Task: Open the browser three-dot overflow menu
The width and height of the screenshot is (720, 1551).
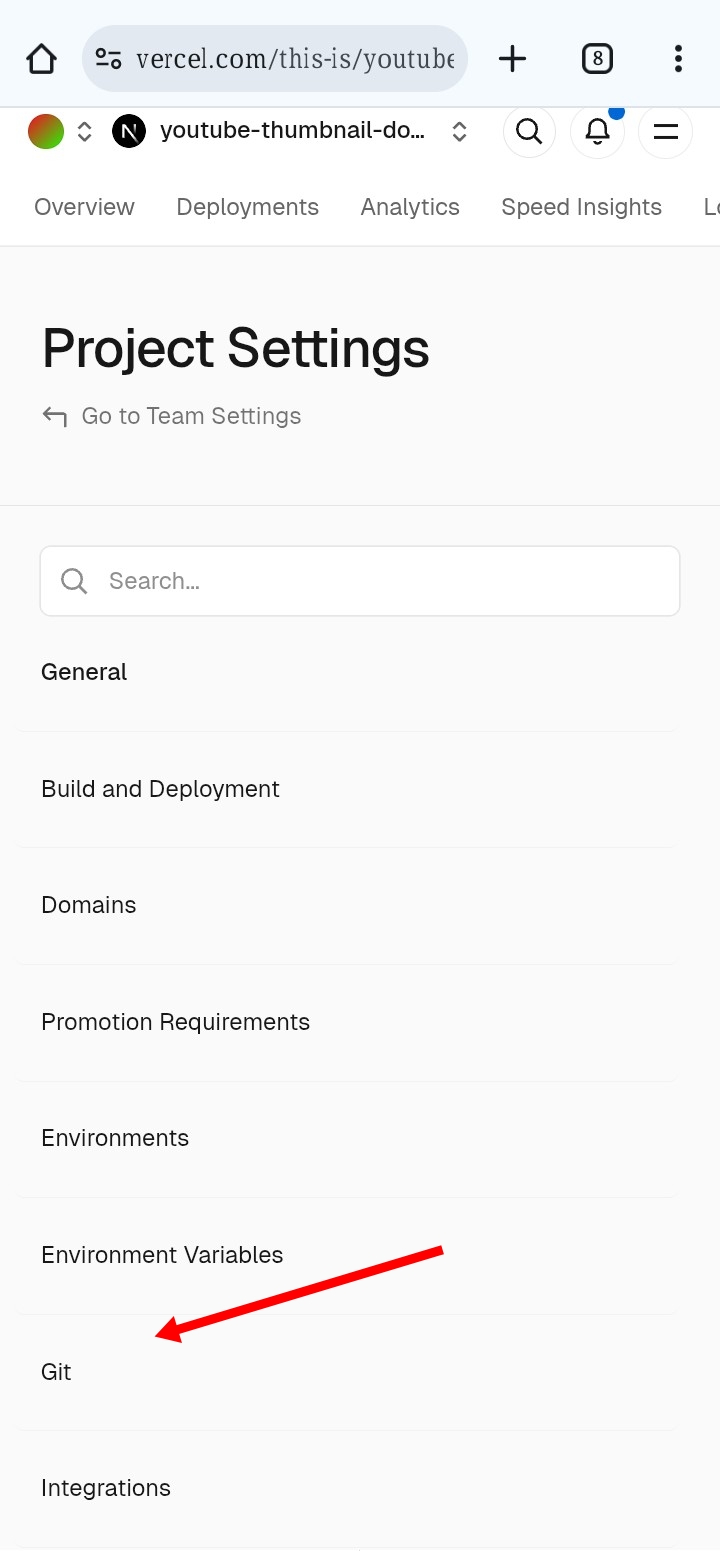Action: click(678, 59)
